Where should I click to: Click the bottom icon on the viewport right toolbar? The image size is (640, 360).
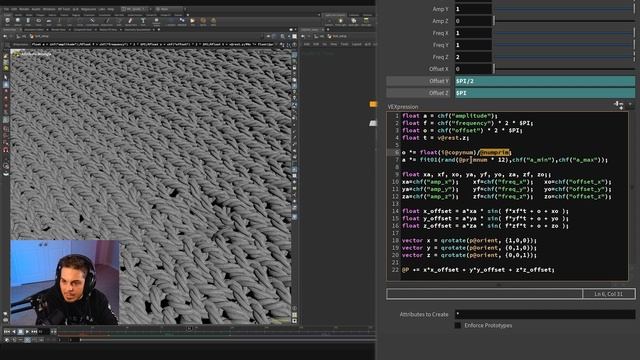pos(294,321)
